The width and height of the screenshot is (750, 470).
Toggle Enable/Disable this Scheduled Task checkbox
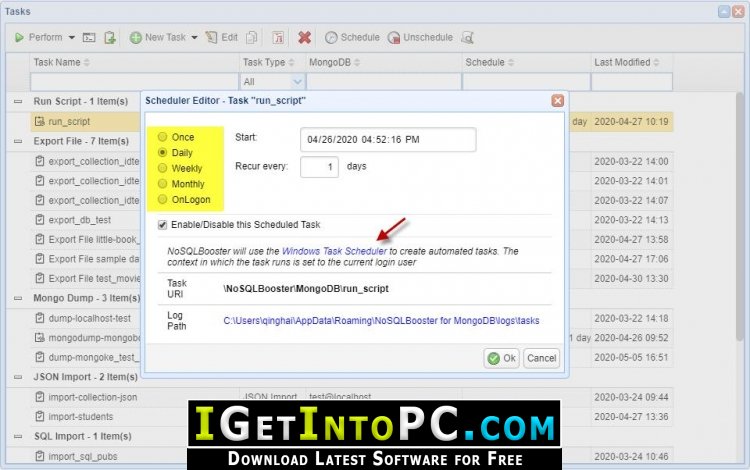163,225
